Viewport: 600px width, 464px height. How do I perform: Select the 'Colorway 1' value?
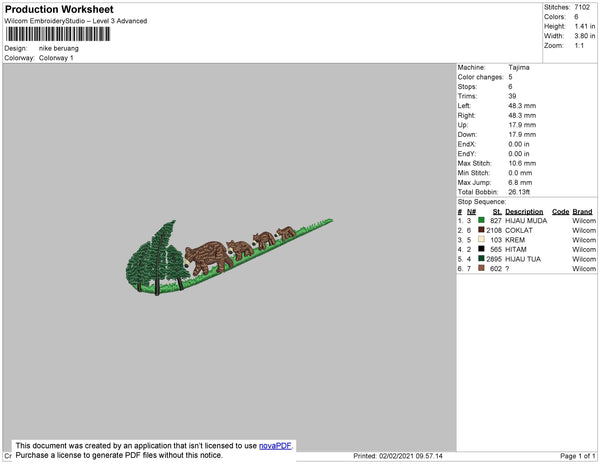coord(56,58)
